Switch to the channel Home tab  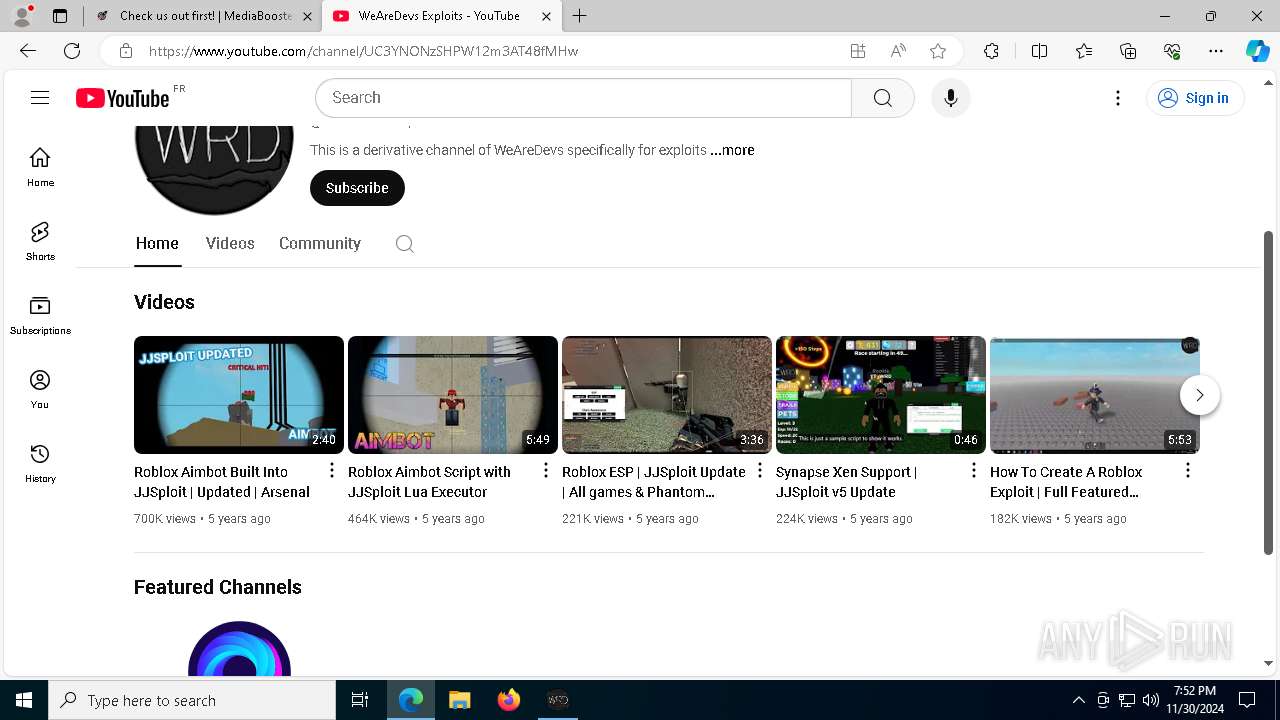[x=157, y=244]
